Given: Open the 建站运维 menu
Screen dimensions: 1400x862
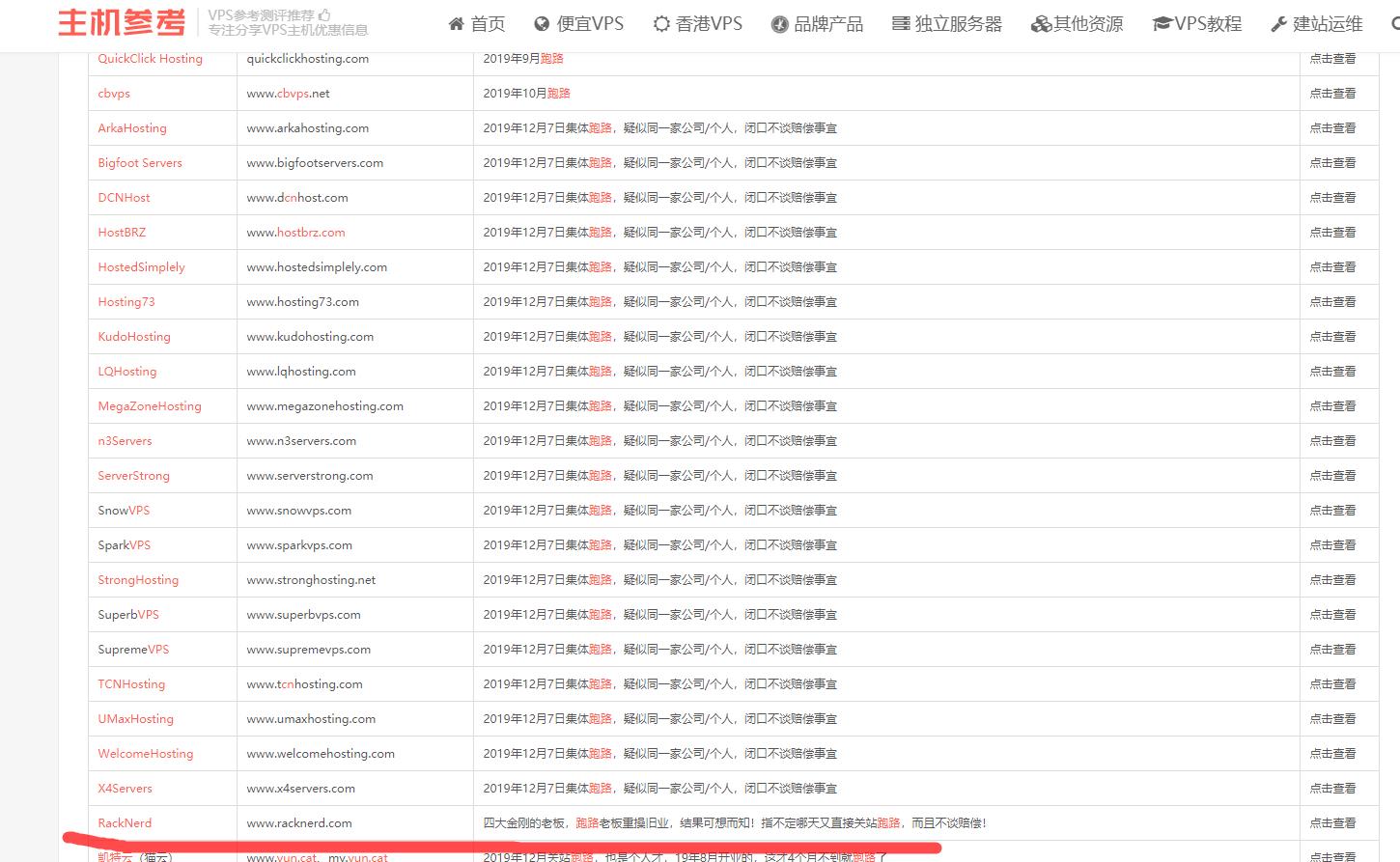Looking at the screenshot, I should (1317, 24).
